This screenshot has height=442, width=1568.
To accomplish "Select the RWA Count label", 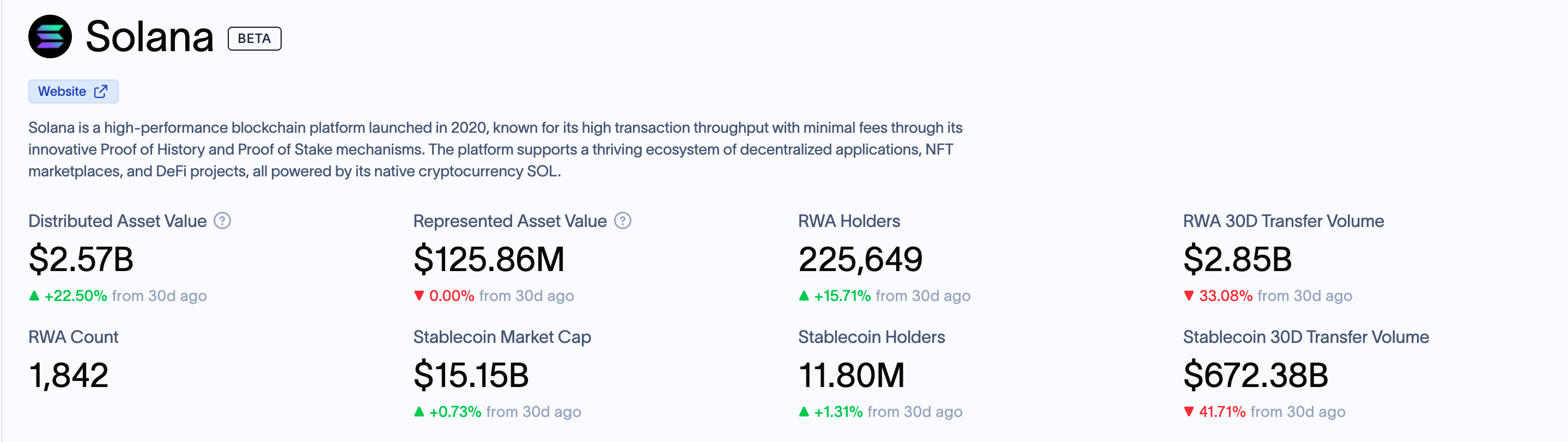I will [74, 337].
